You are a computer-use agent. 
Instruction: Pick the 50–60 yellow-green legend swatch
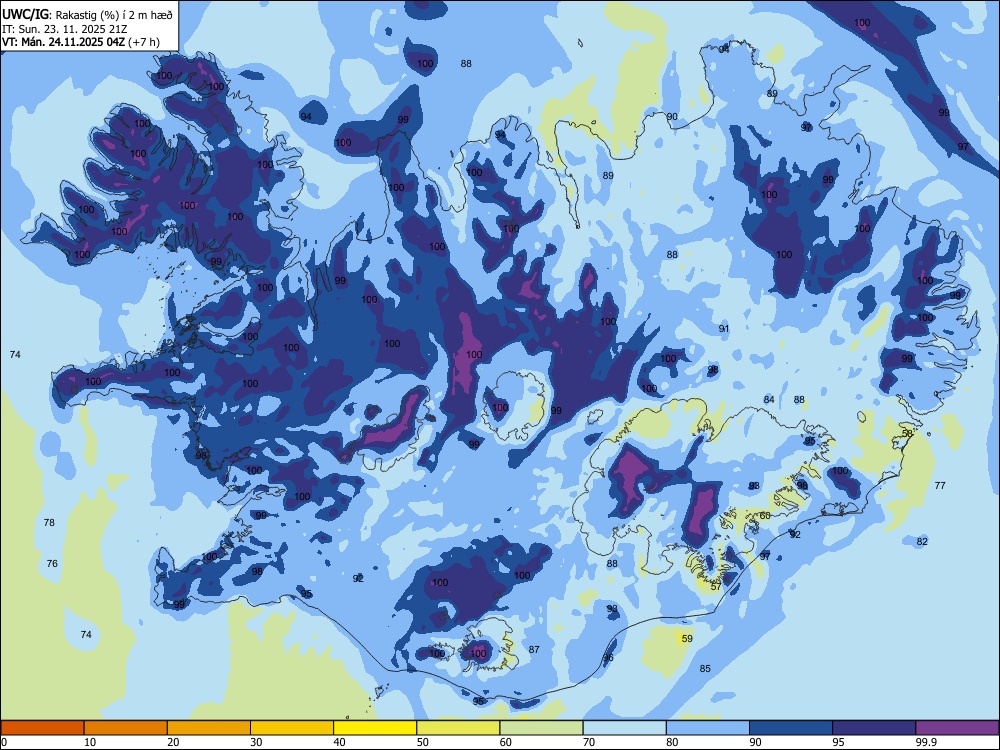click(x=458, y=728)
